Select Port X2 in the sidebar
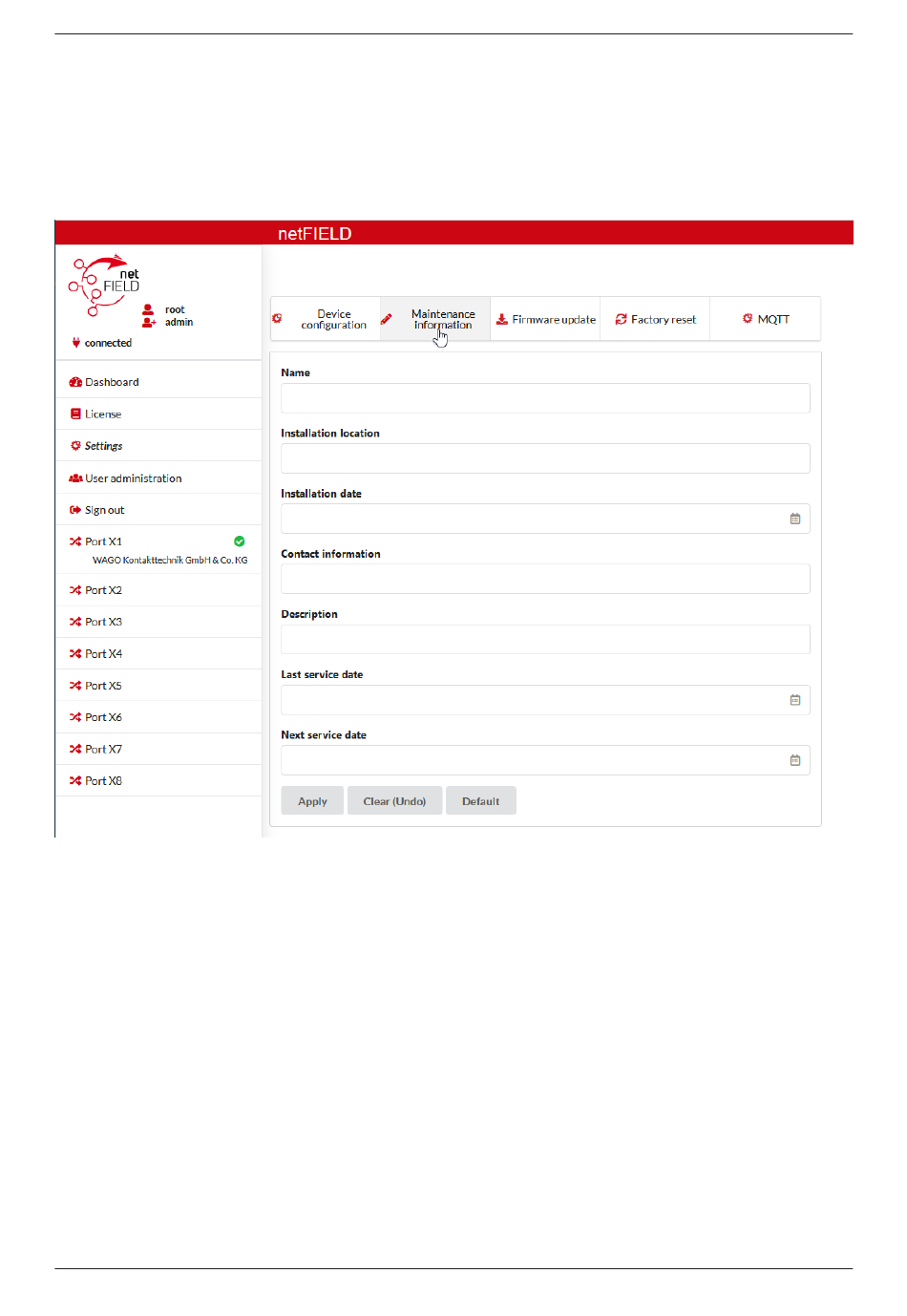This screenshot has width=907, height=1316. pyautogui.click(x=158, y=590)
